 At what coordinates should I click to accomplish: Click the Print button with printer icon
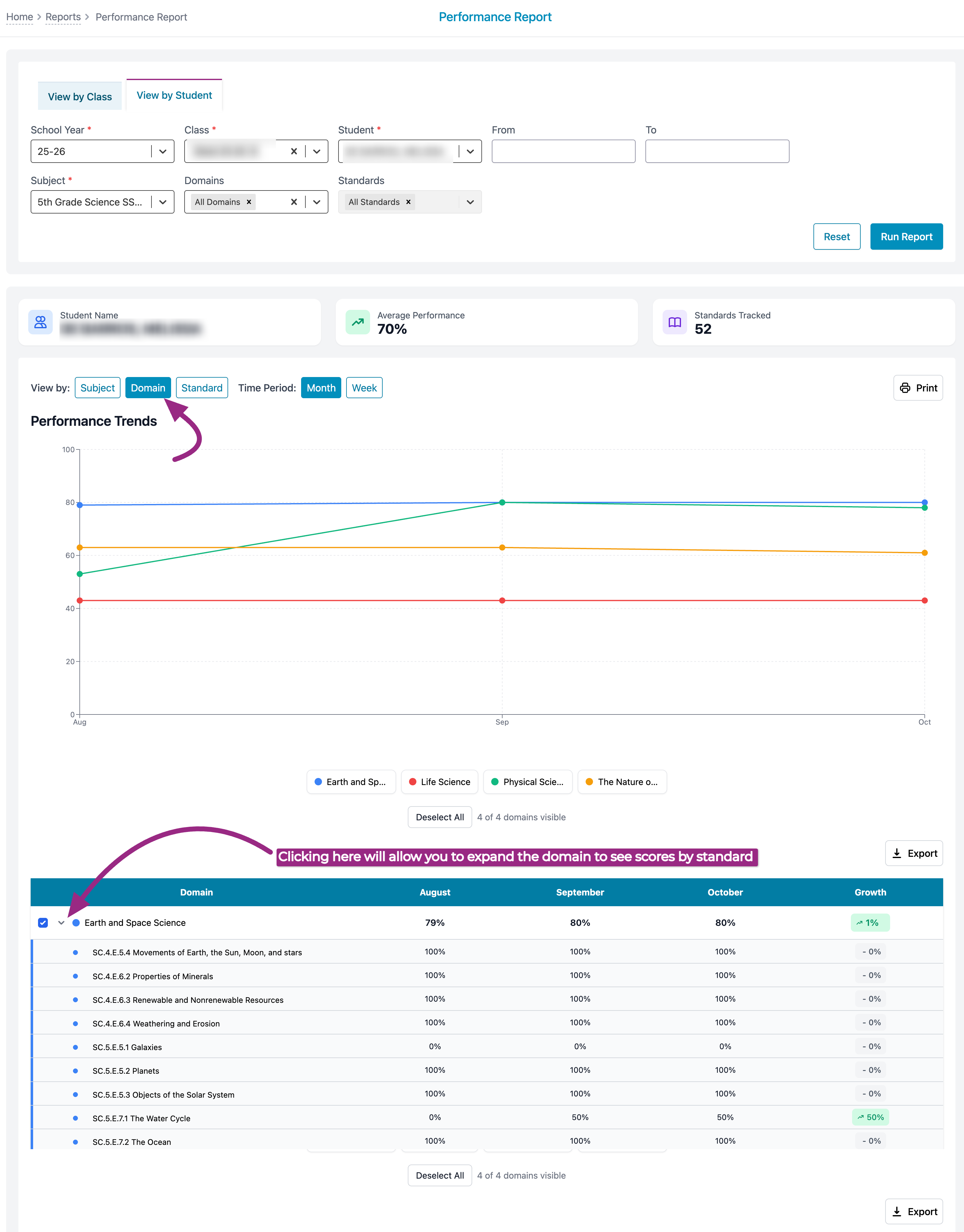click(918, 388)
